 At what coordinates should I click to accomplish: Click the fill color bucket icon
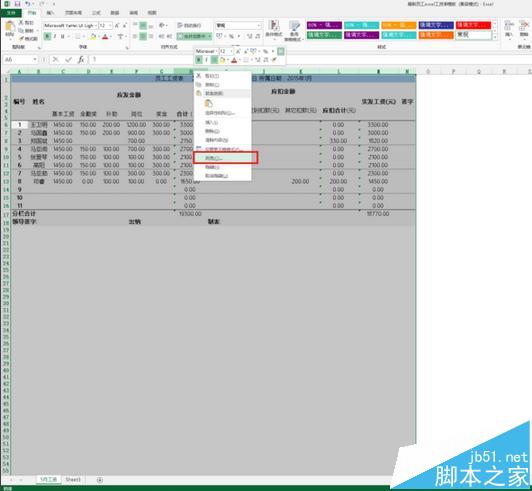[93, 36]
